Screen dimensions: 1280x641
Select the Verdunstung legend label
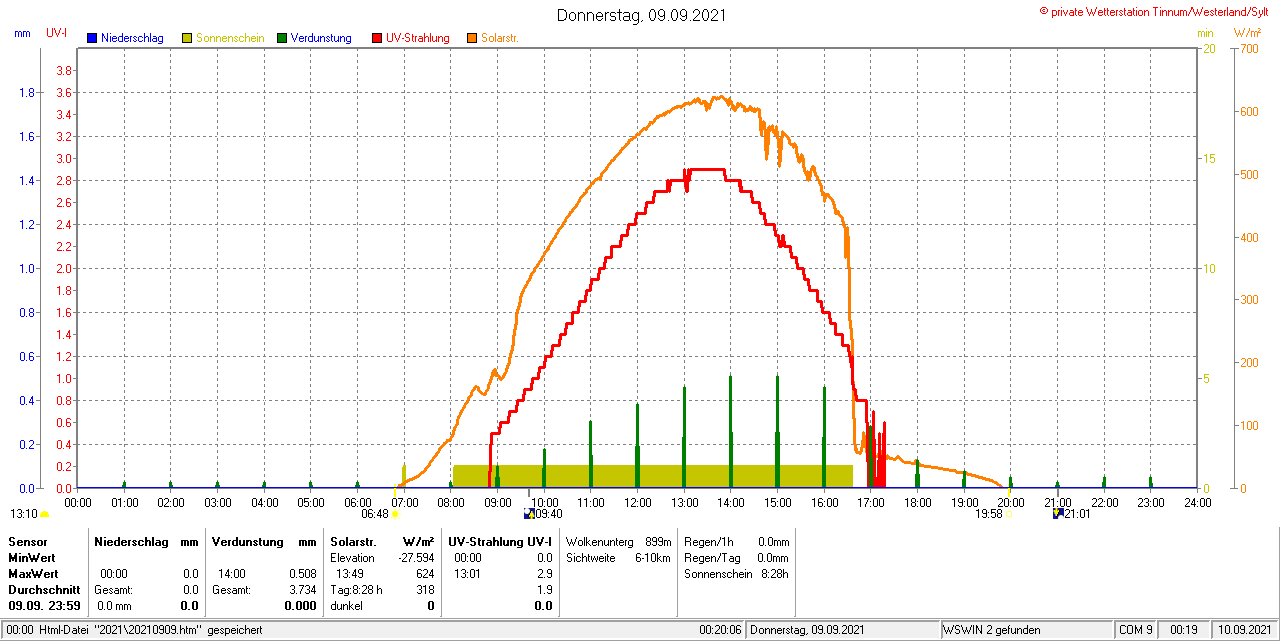[321, 38]
